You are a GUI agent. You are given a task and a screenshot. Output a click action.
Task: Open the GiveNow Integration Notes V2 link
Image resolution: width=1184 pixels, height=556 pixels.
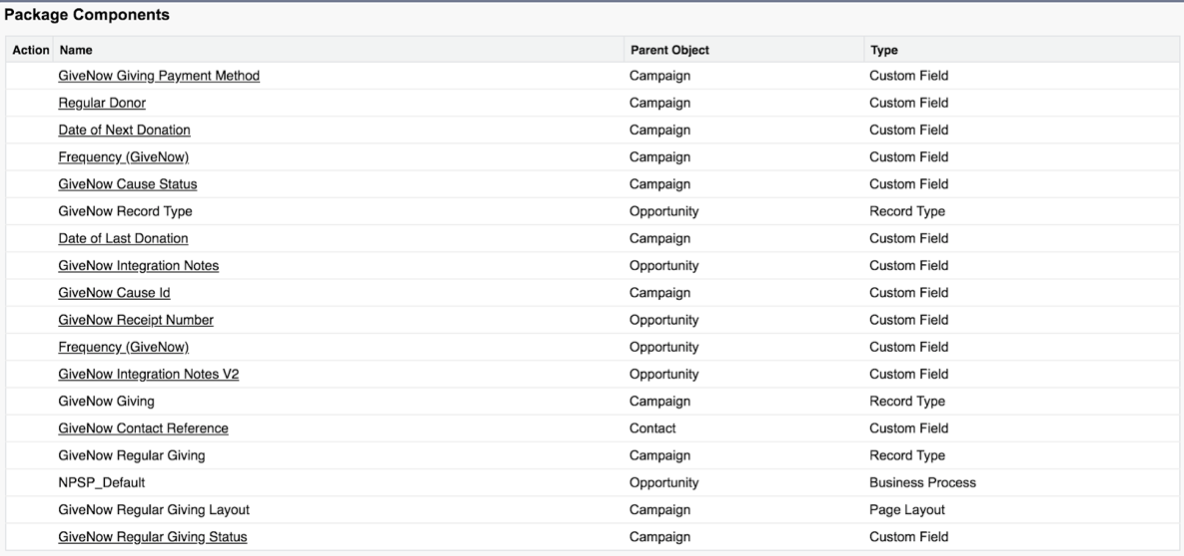[x=149, y=375]
